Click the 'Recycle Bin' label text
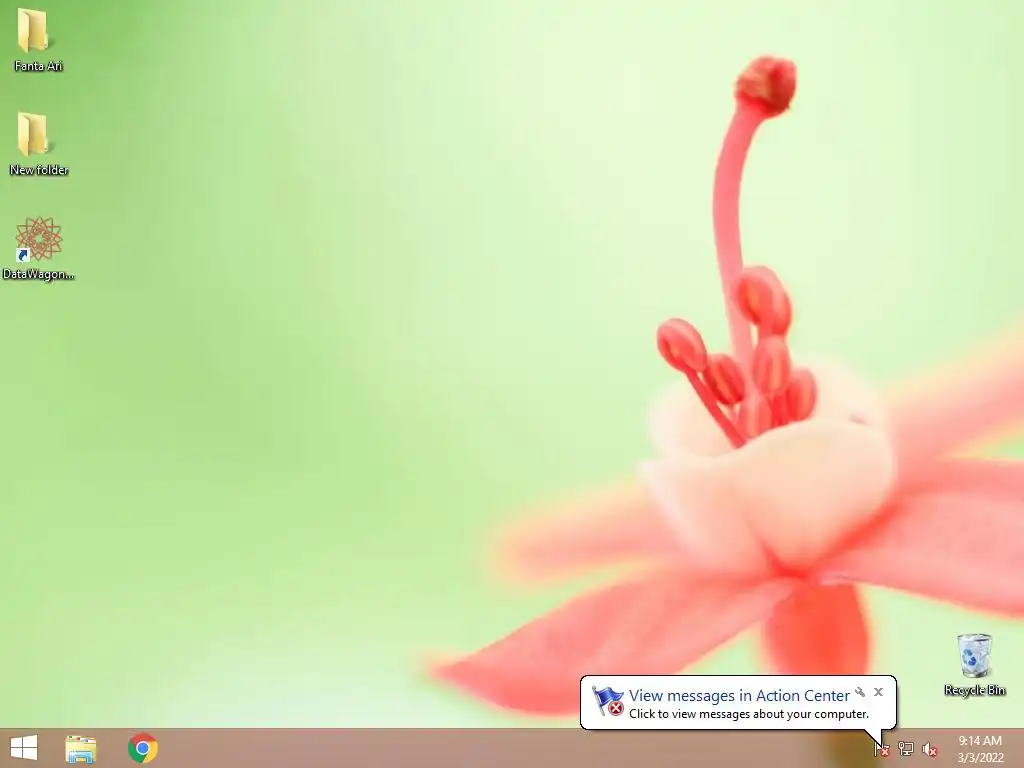Viewport: 1024px width, 768px height. pos(974,690)
